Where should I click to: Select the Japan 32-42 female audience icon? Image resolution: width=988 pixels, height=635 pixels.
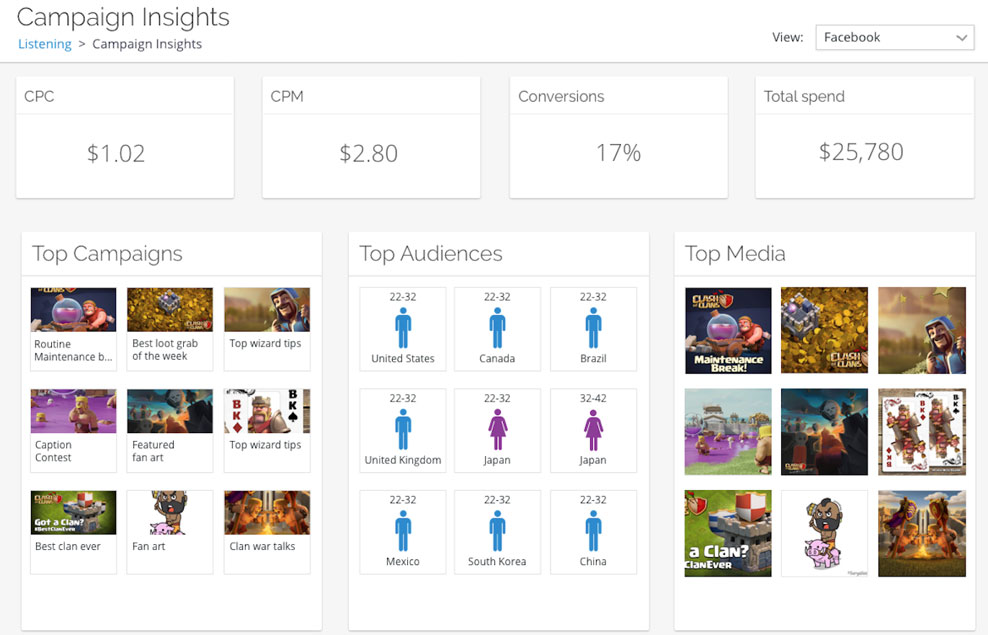pyautogui.click(x=593, y=430)
